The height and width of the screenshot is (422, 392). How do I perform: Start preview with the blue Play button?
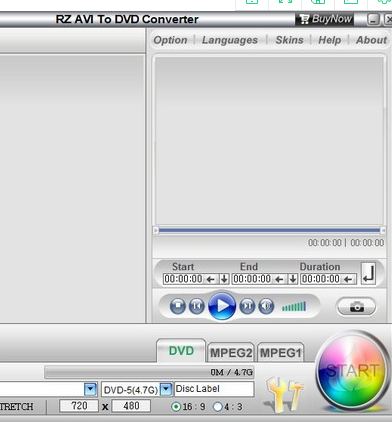tap(222, 305)
